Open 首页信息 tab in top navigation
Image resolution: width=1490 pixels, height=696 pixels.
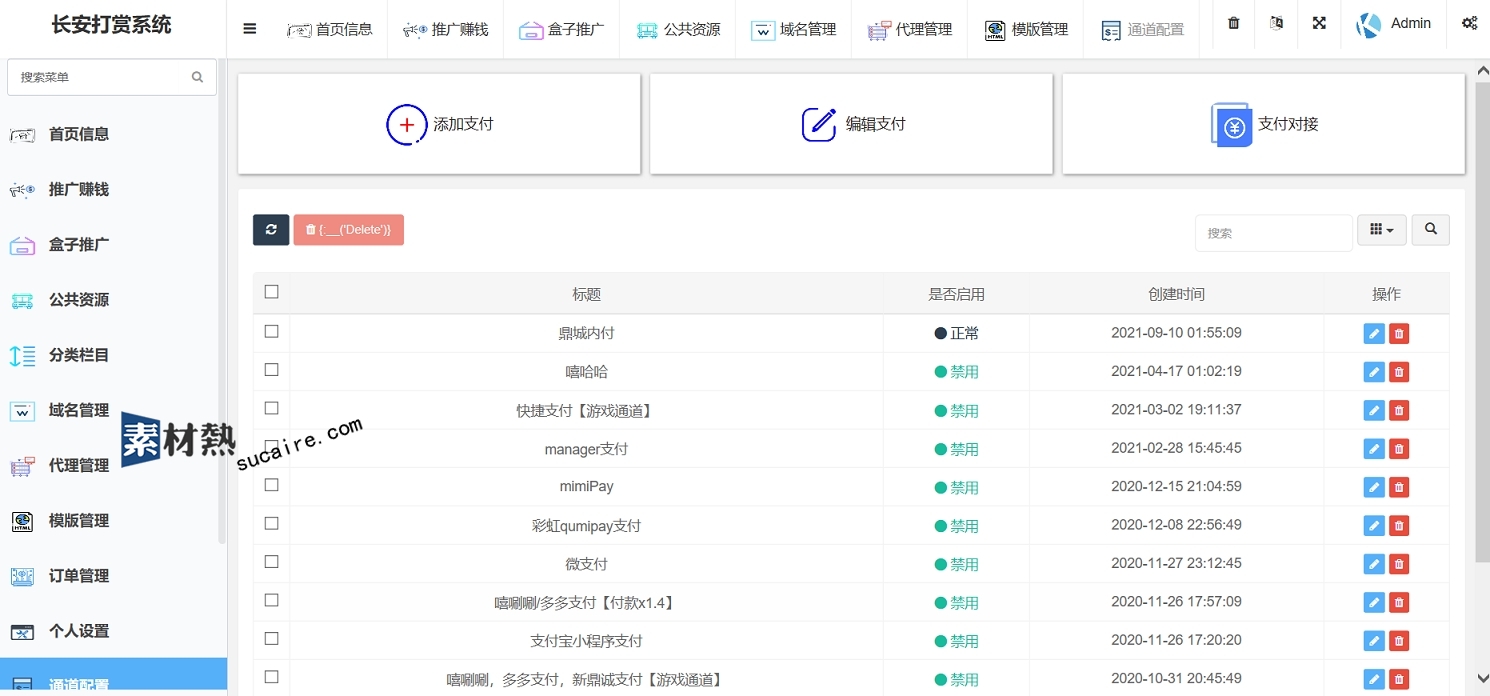(329, 30)
